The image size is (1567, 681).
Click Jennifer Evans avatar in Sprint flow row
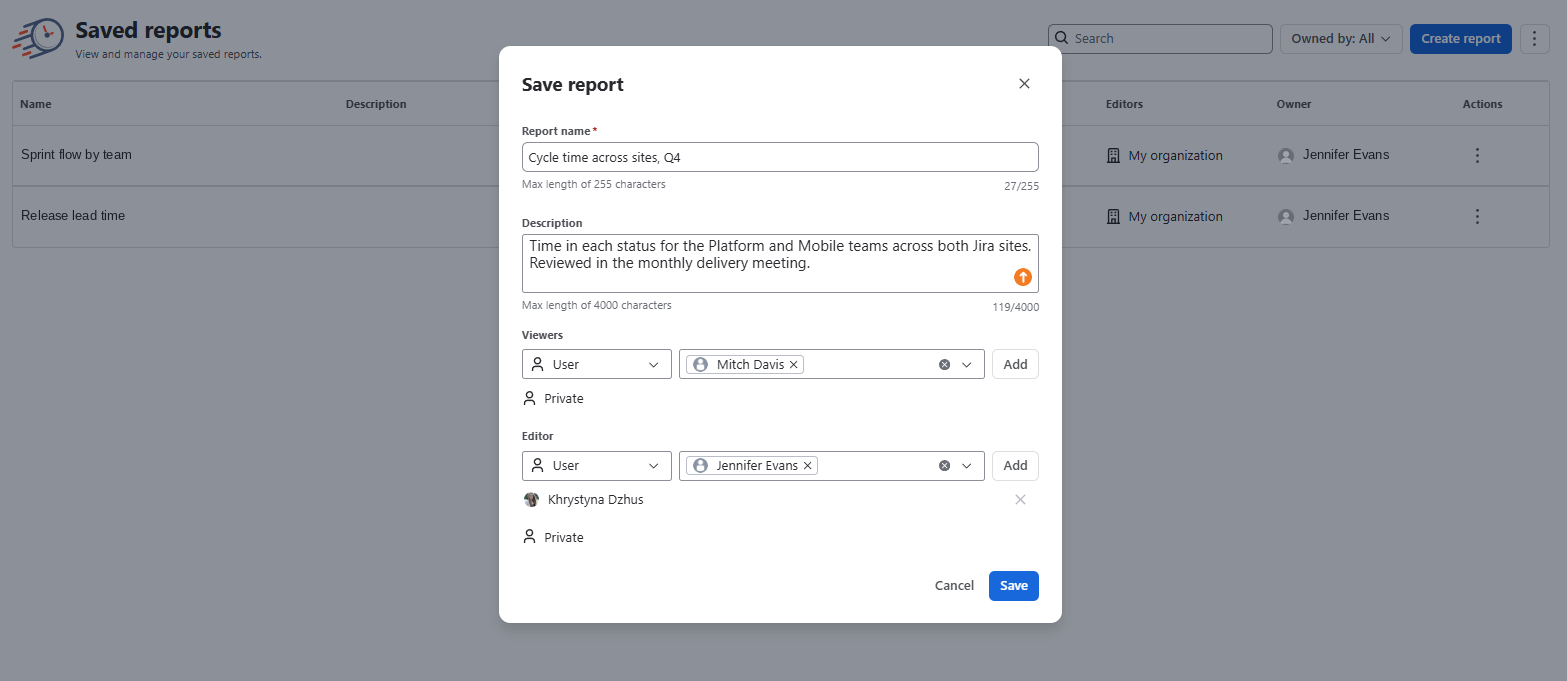pyautogui.click(x=1286, y=156)
